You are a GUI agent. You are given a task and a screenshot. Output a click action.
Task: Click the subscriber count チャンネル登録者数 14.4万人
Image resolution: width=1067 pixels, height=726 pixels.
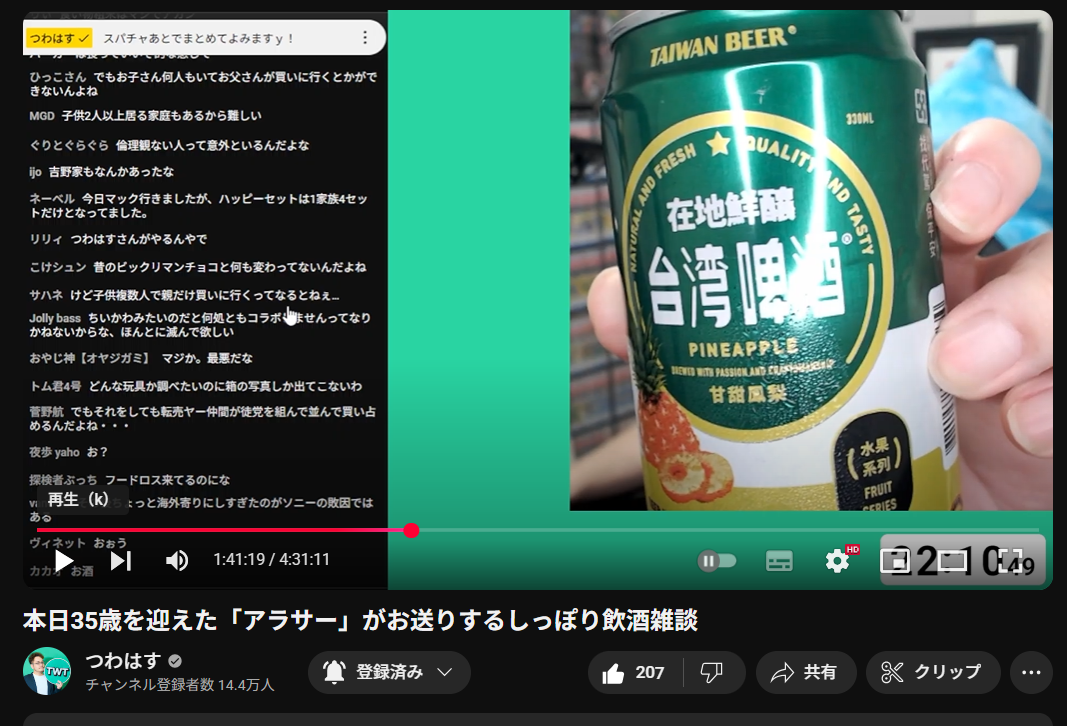coord(180,684)
